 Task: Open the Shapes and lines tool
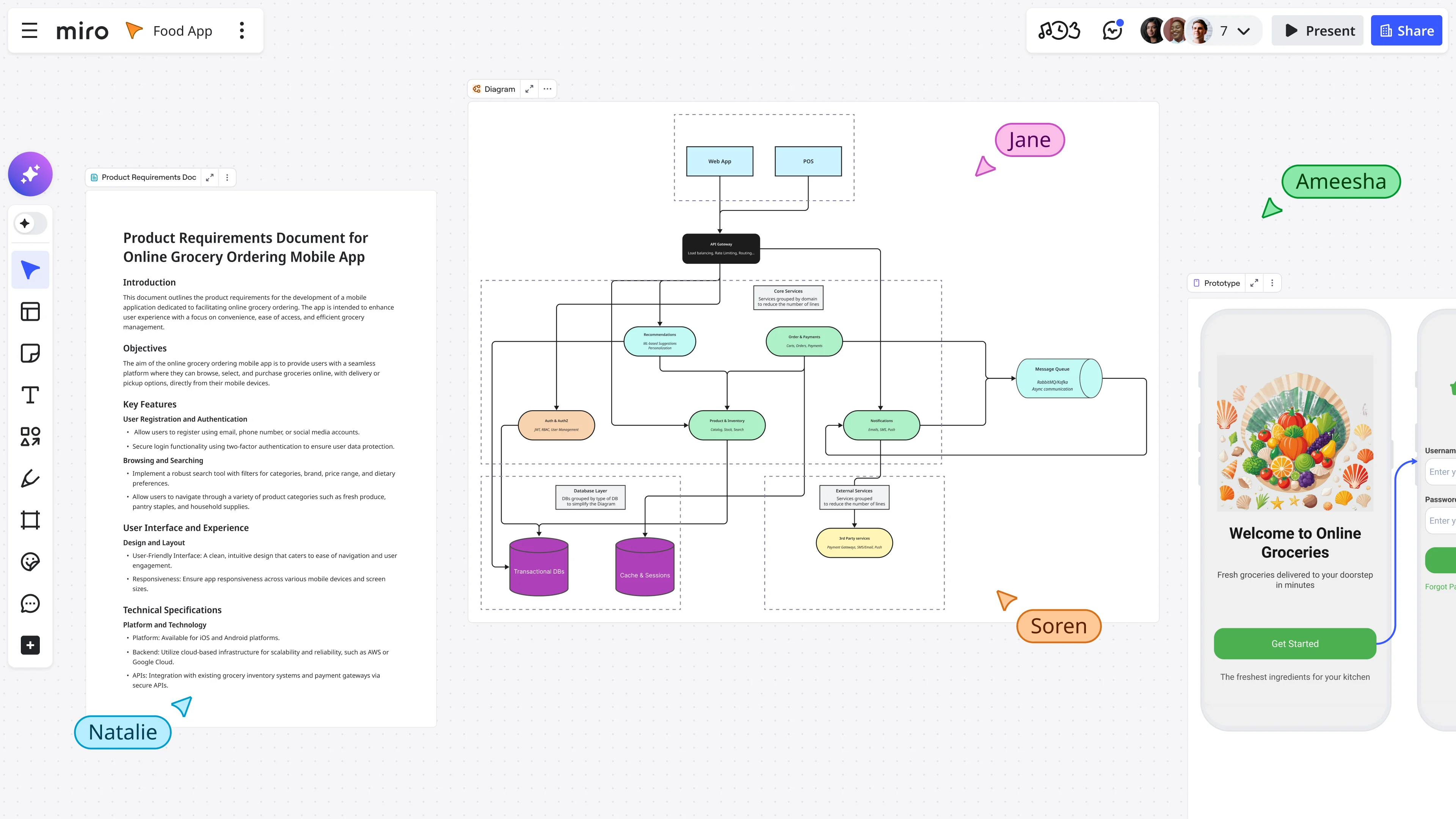coord(30,436)
